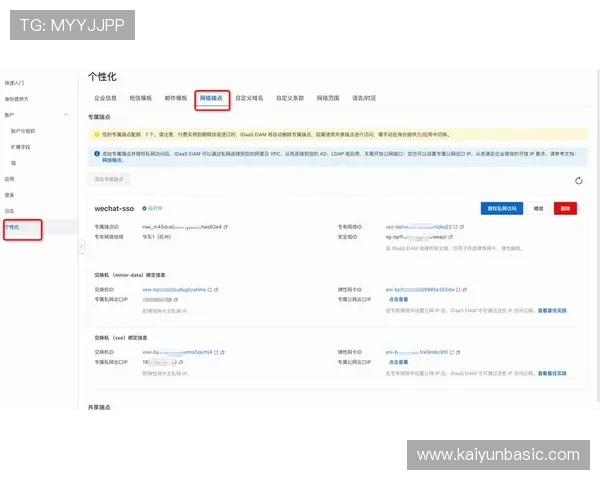Switch to the 短信模板 tab
600x480 pixels.
tap(140, 98)
